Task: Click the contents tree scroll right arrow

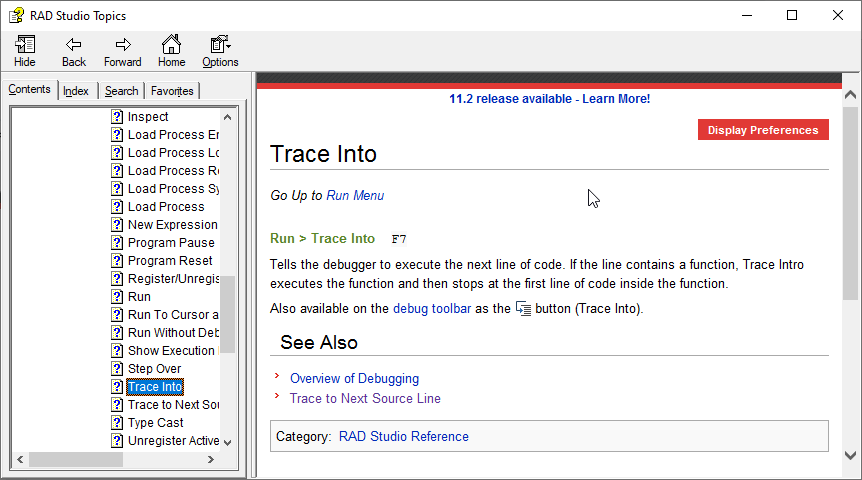Action: tap(211, 459)
